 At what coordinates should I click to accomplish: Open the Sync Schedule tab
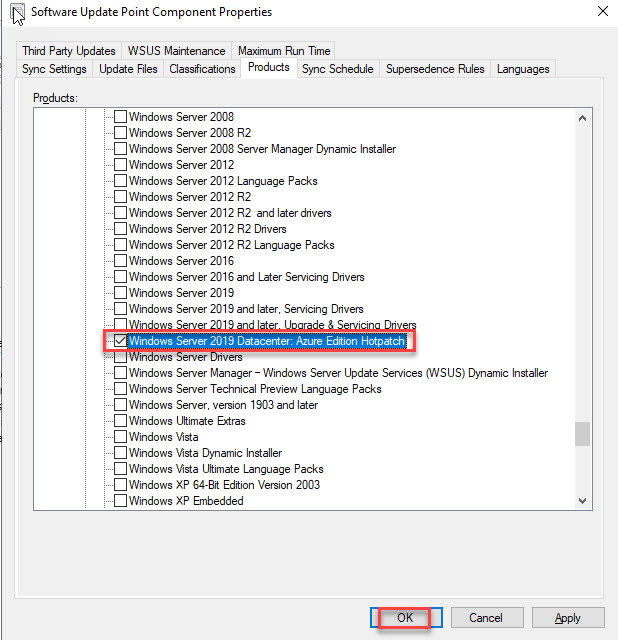[337, 69]
